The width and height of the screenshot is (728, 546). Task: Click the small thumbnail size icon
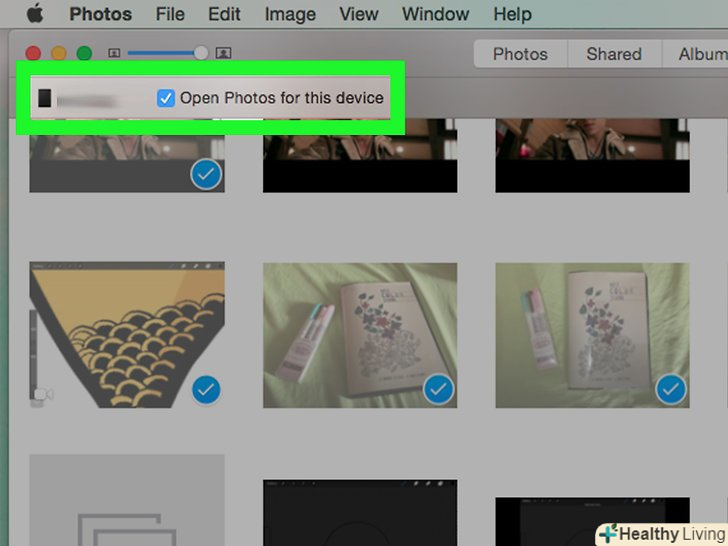coord(114,53)
